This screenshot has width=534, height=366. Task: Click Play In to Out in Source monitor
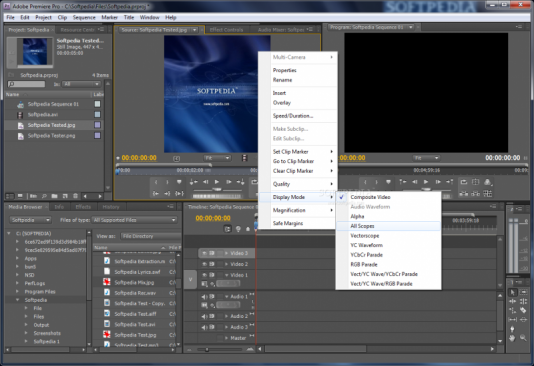tap(179, 193)
